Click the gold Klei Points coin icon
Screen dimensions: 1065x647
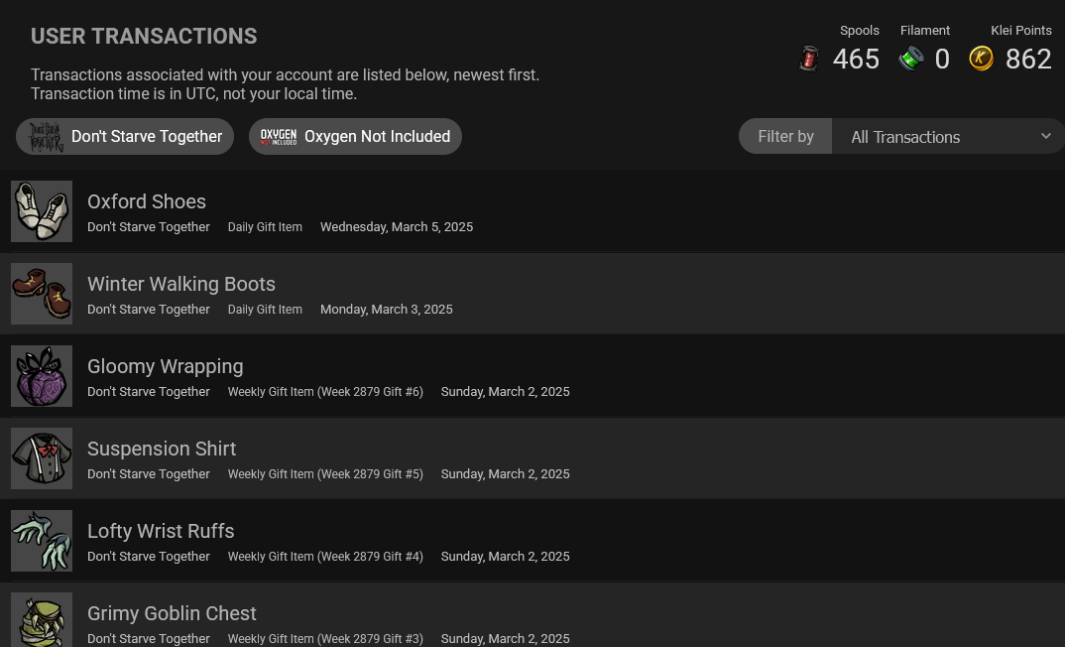pos(981,58)
